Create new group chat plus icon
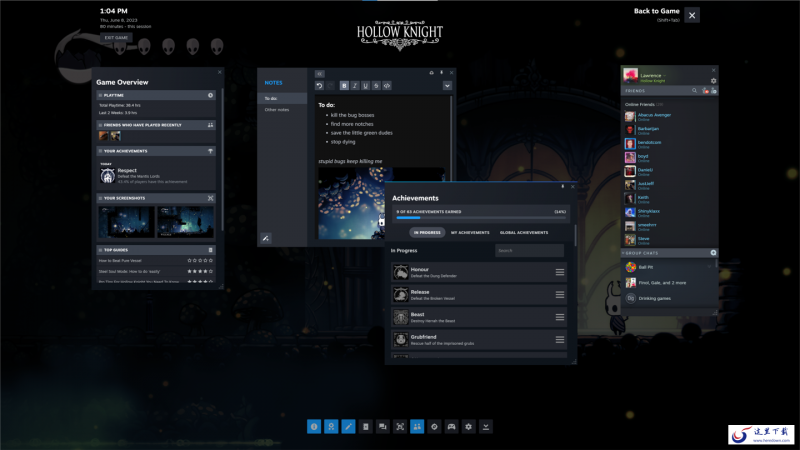The width and height of the screenshot is (800, 450). 713,253
